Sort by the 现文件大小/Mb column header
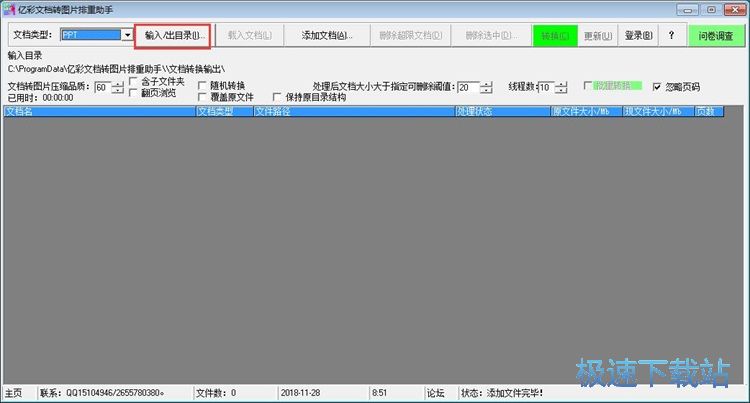This screenshot has height=403, width=750. 658,111
